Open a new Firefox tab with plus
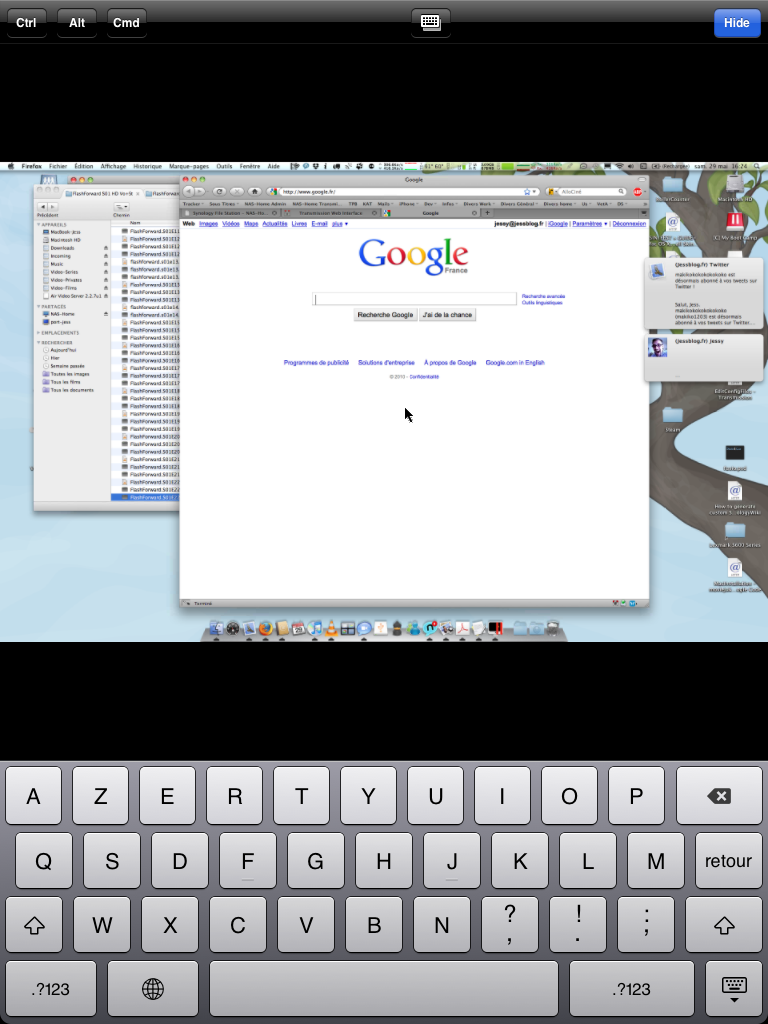This screenshot has width=768, height=1024. coord(487,213)
